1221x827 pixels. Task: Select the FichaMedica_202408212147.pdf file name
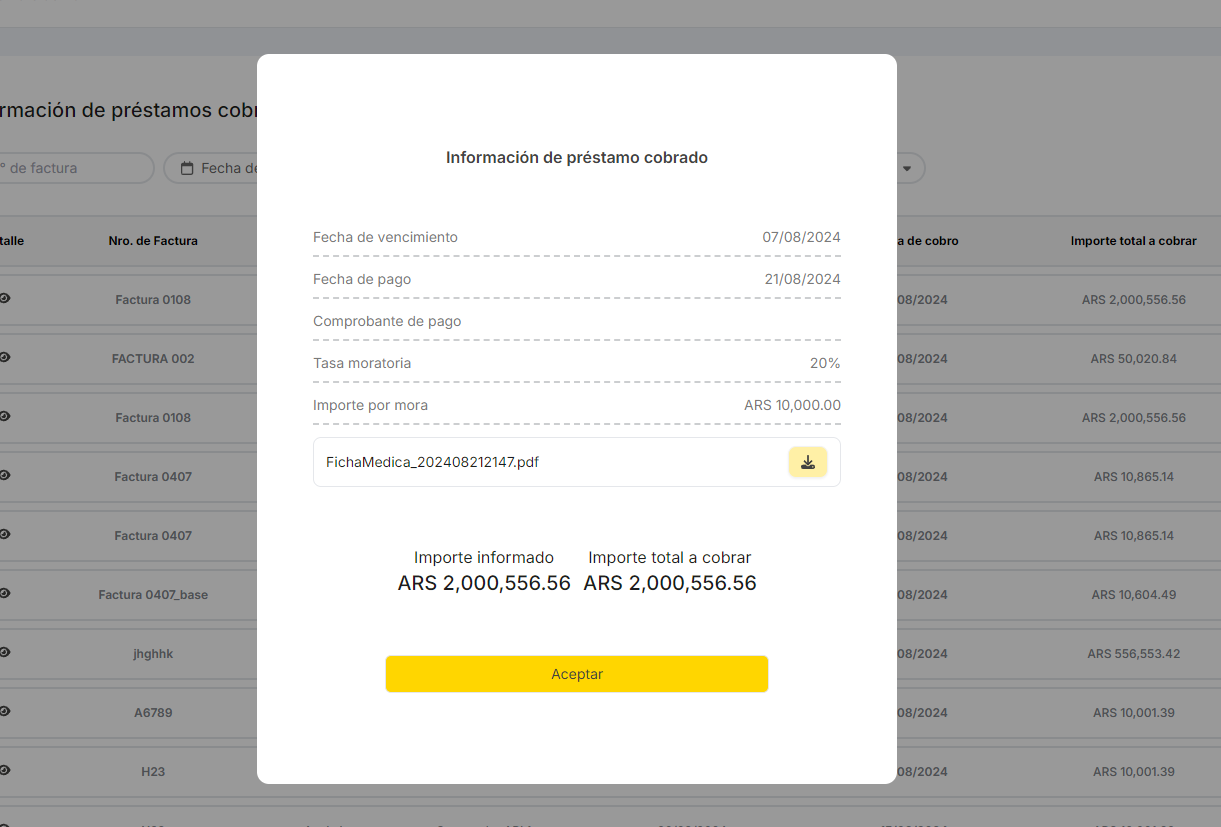click(x=432, y=462)
